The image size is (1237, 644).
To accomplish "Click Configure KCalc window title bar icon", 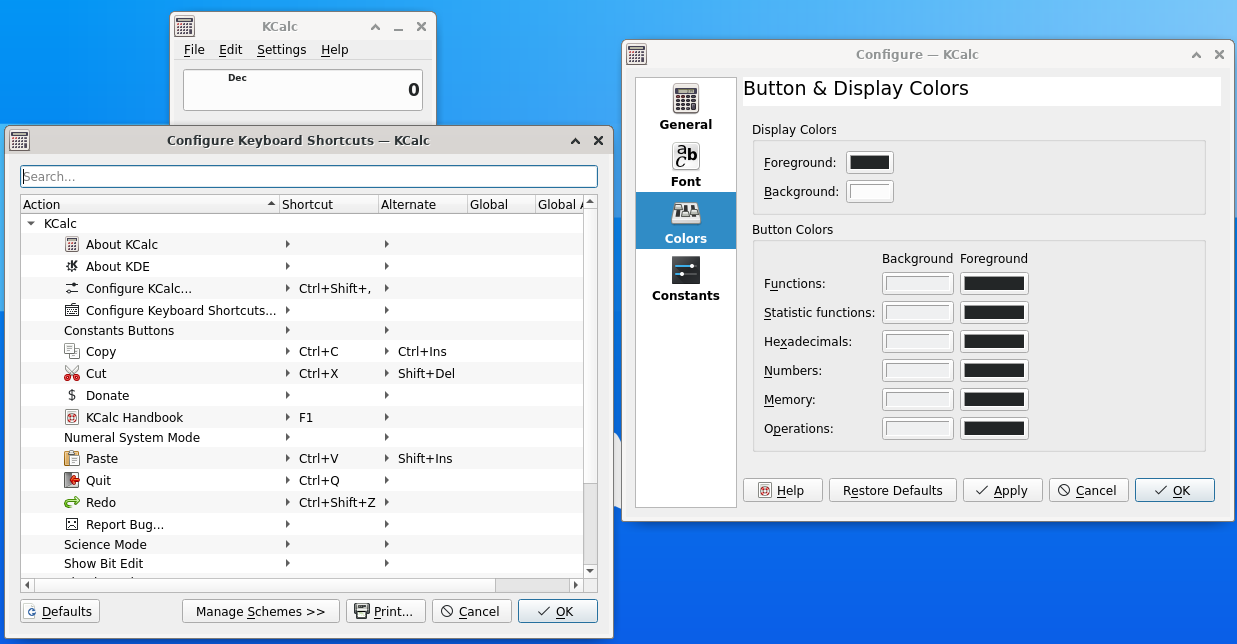I will (636, 55).
